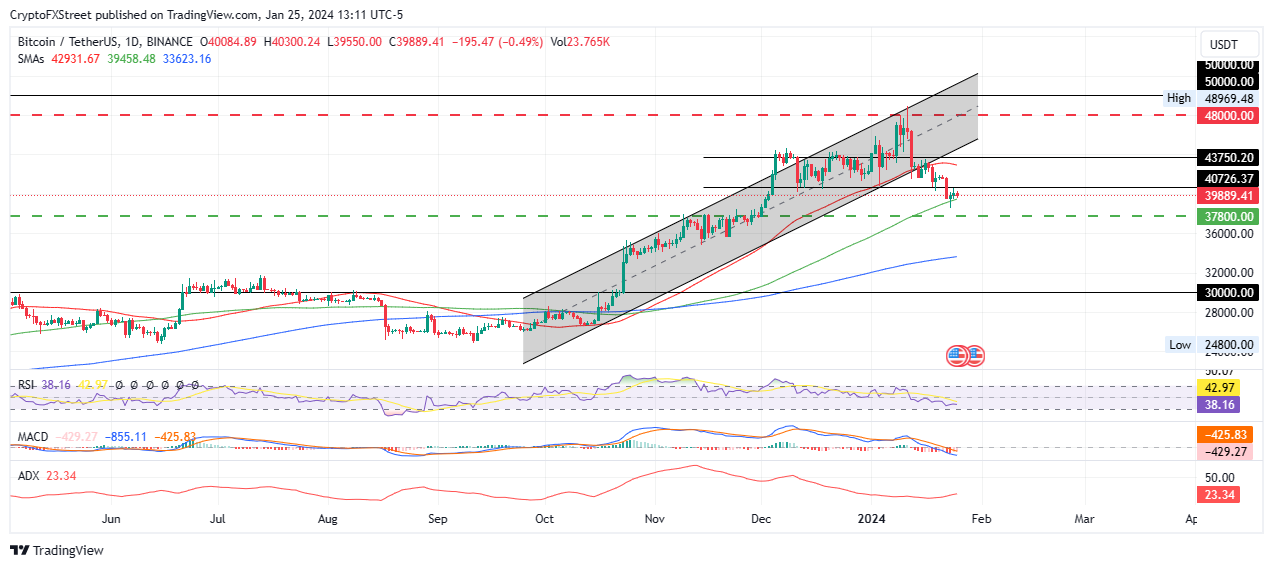Click the ADX value label 23.34 on the scale

click(x=1220, y=495)
